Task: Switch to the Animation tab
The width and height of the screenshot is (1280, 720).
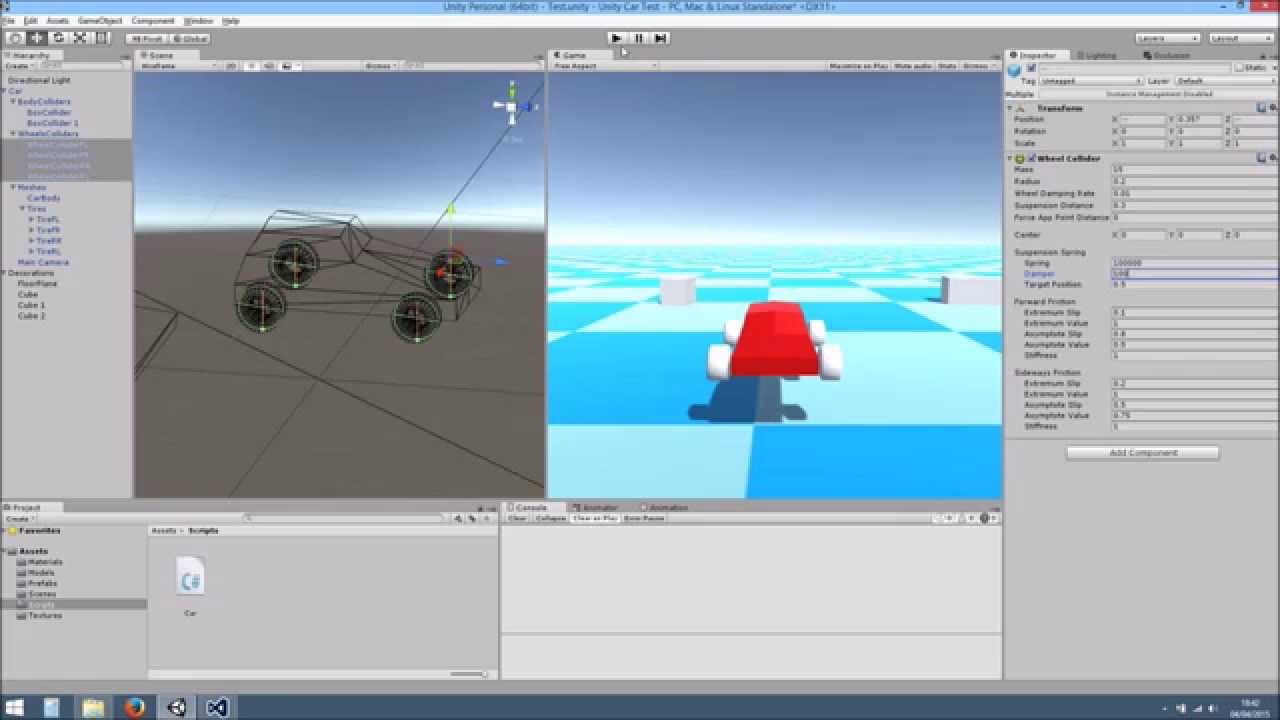Action: click(x=663, y=507)
